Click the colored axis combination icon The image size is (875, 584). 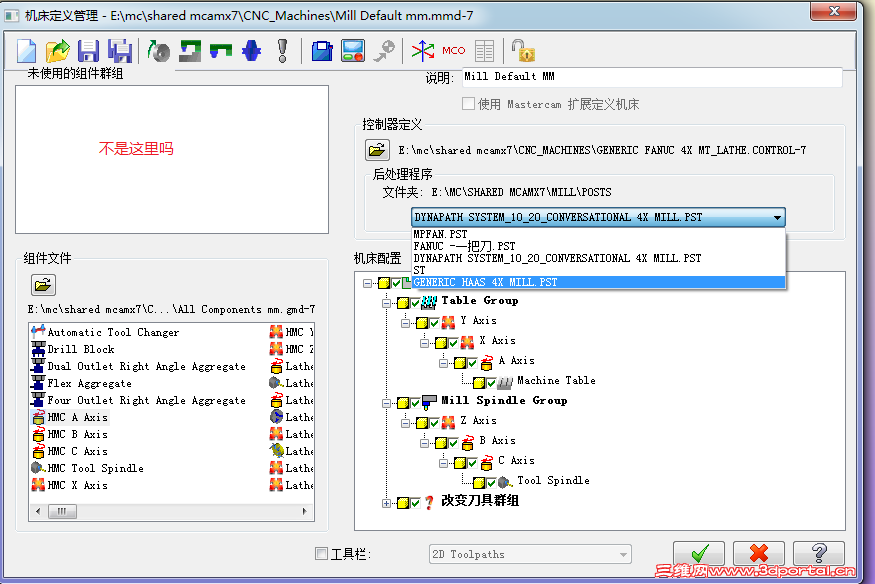(420, 50)
